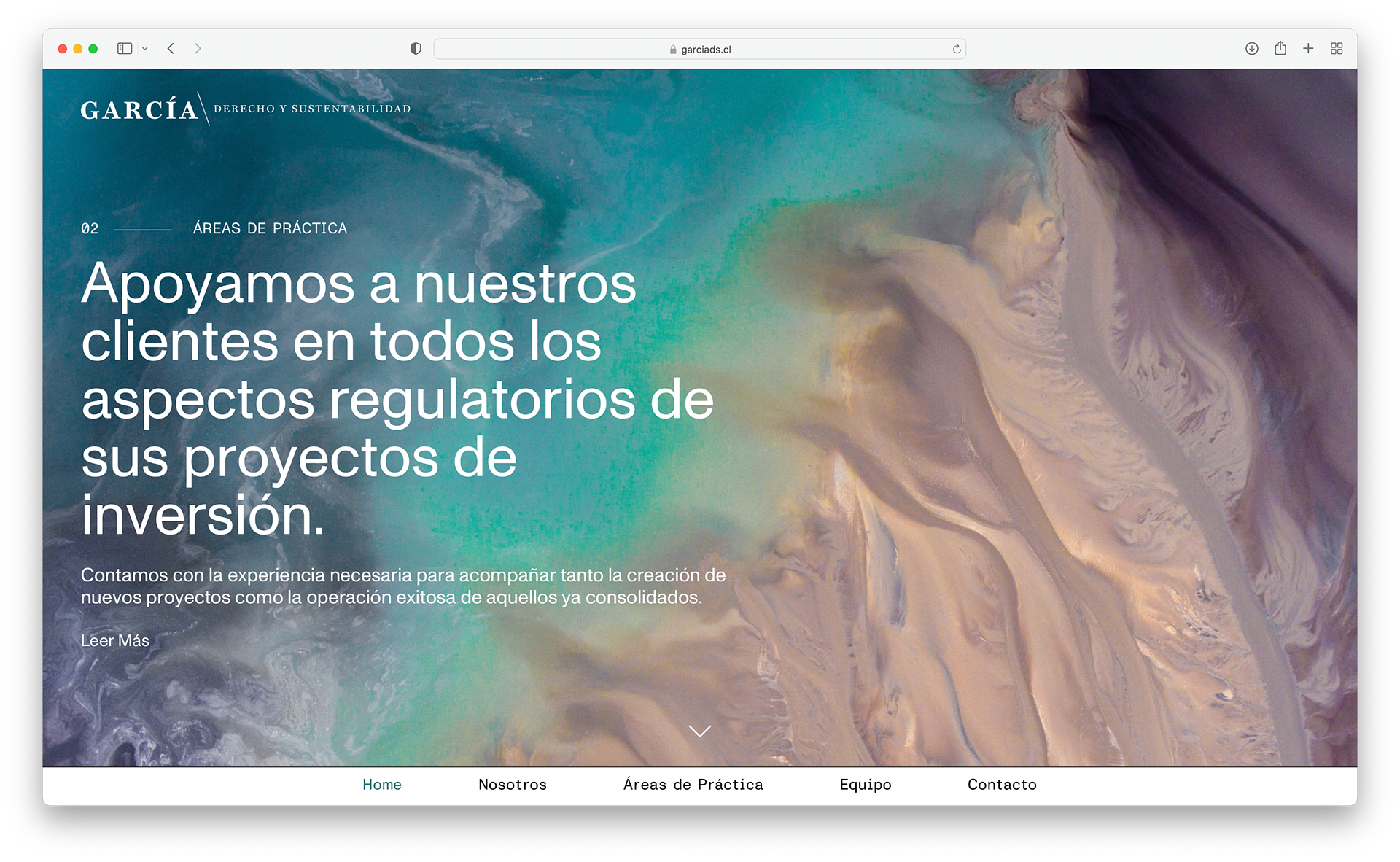Go to Áreas de Práctica in the bottom menu

click(x=693, y=785)
